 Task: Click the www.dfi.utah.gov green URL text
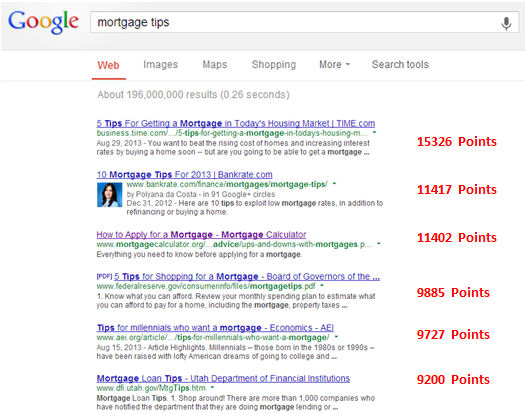151,388
